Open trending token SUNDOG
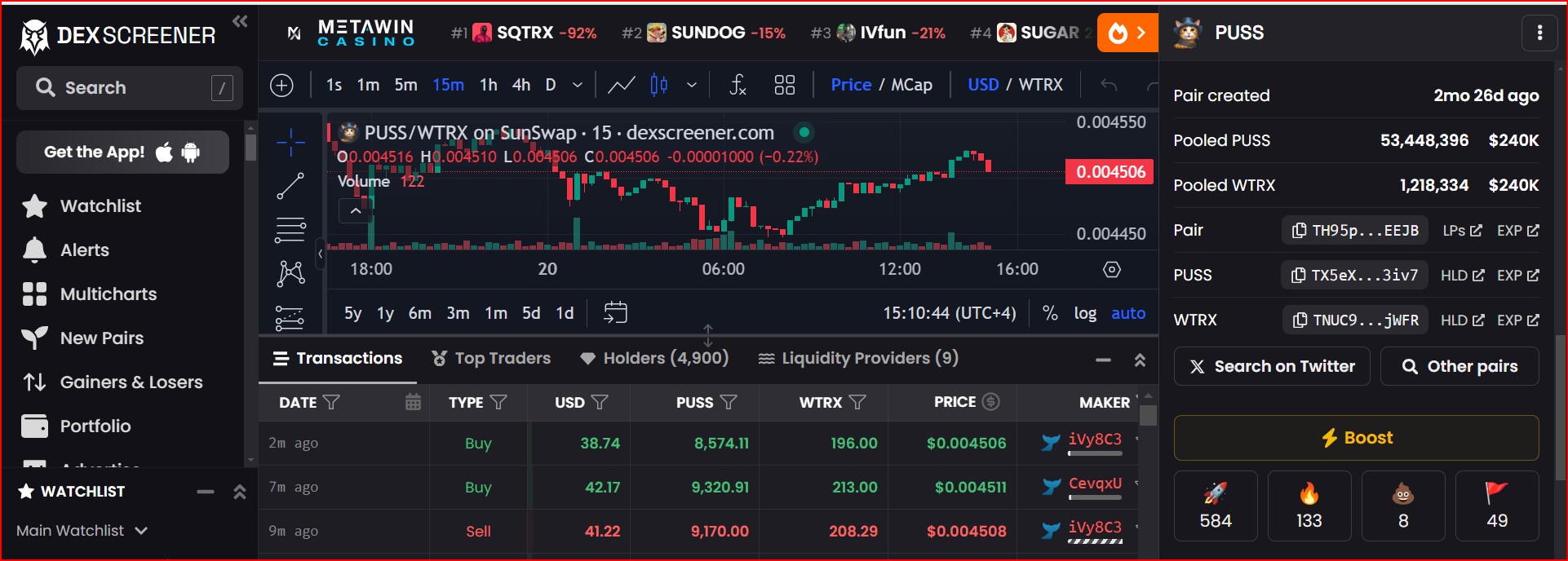 pyautogui.click(x=704, y=33)
